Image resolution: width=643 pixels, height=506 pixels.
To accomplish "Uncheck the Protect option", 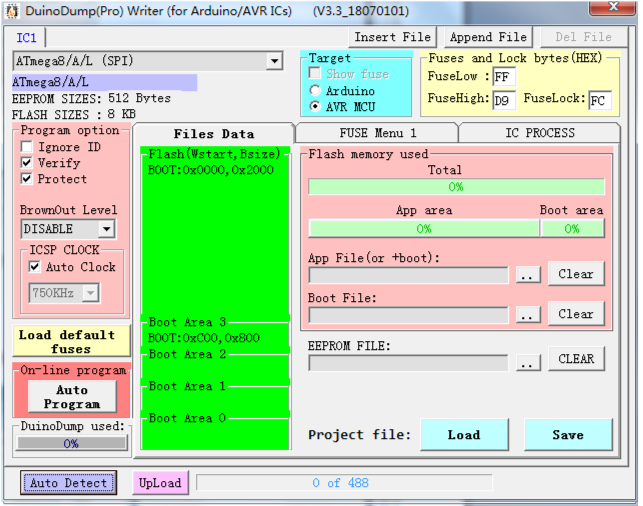I will [x=27, y=179].
